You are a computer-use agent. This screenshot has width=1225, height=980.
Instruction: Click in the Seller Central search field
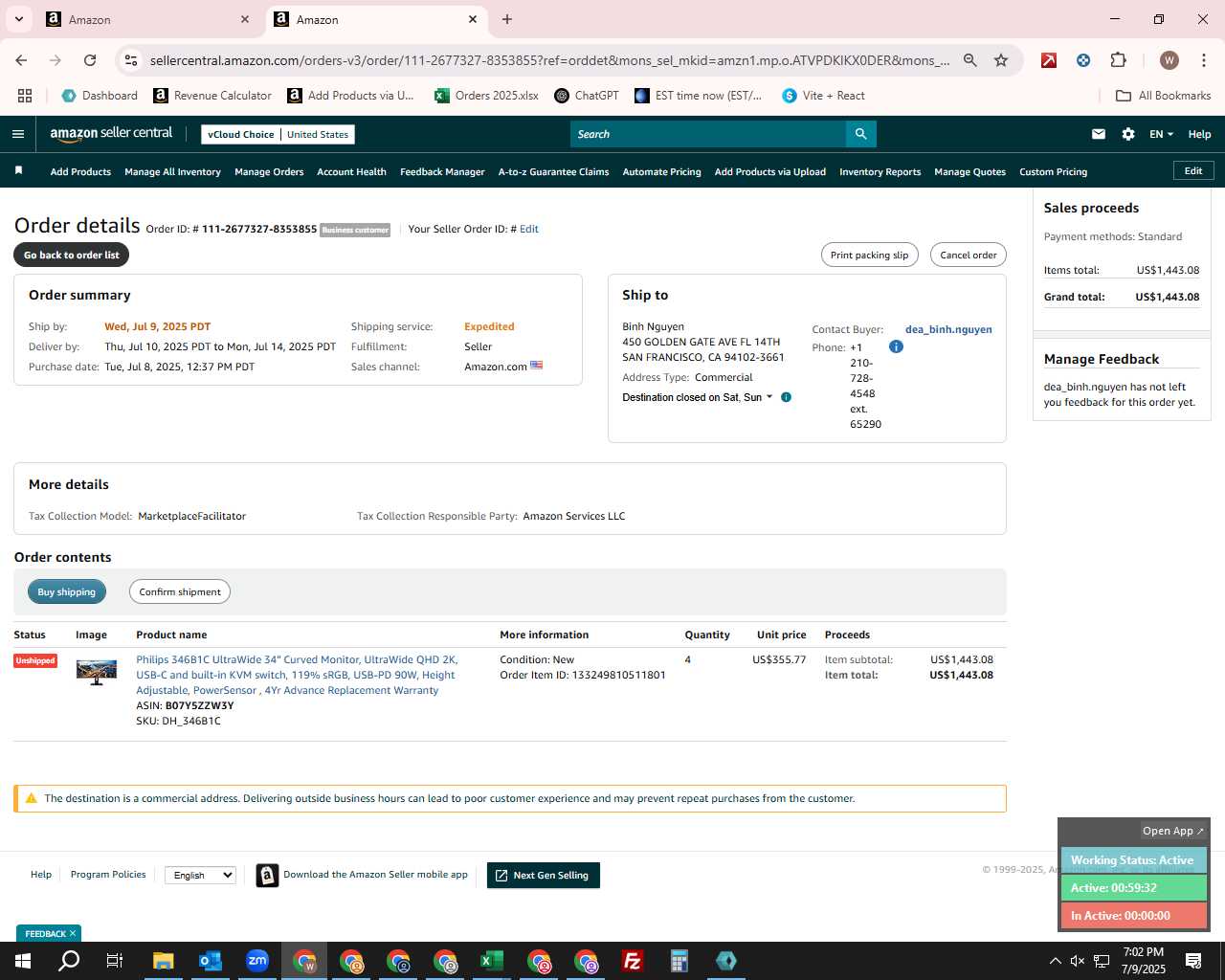point(708,134)
